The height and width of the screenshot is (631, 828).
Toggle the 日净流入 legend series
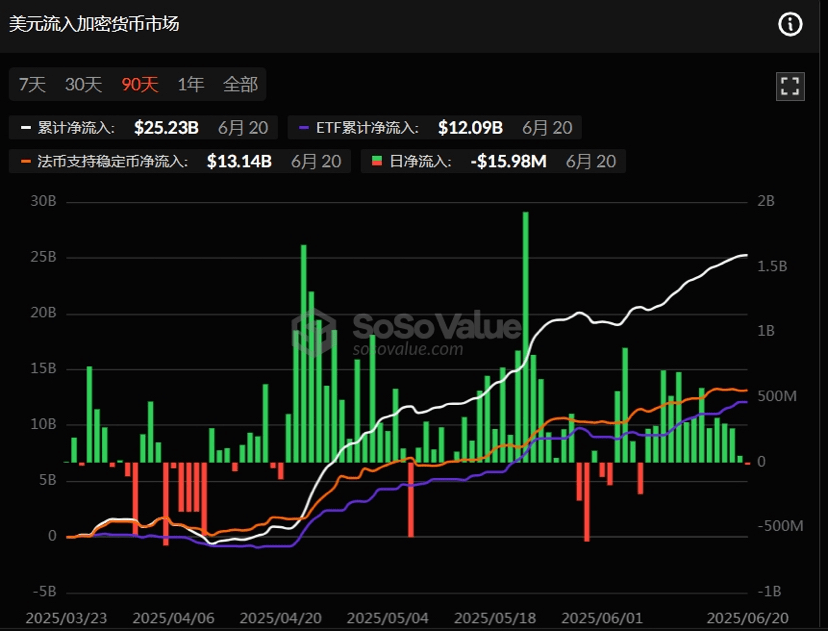pos(493,161)
